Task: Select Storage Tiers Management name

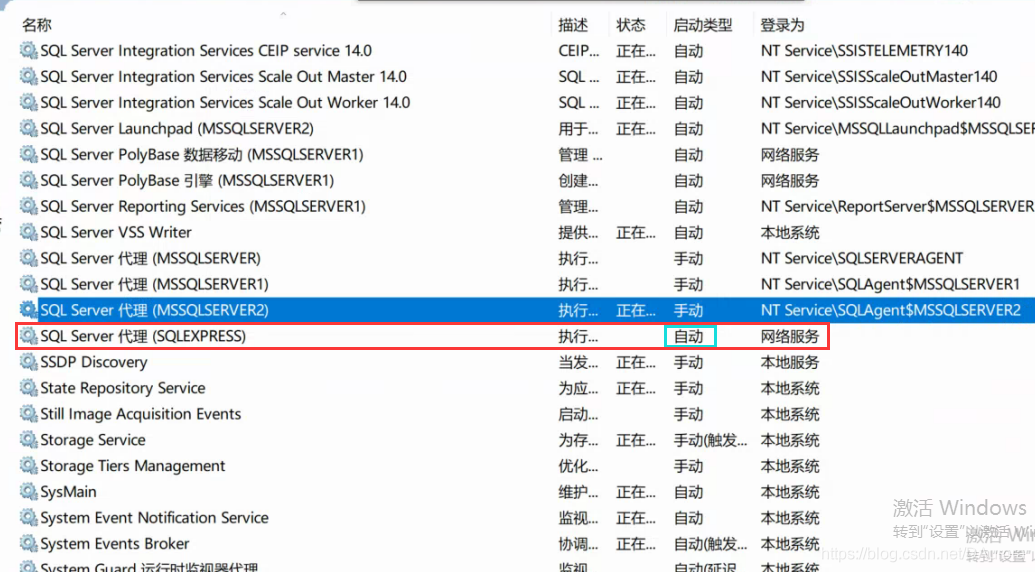Action: pos(133,466)
